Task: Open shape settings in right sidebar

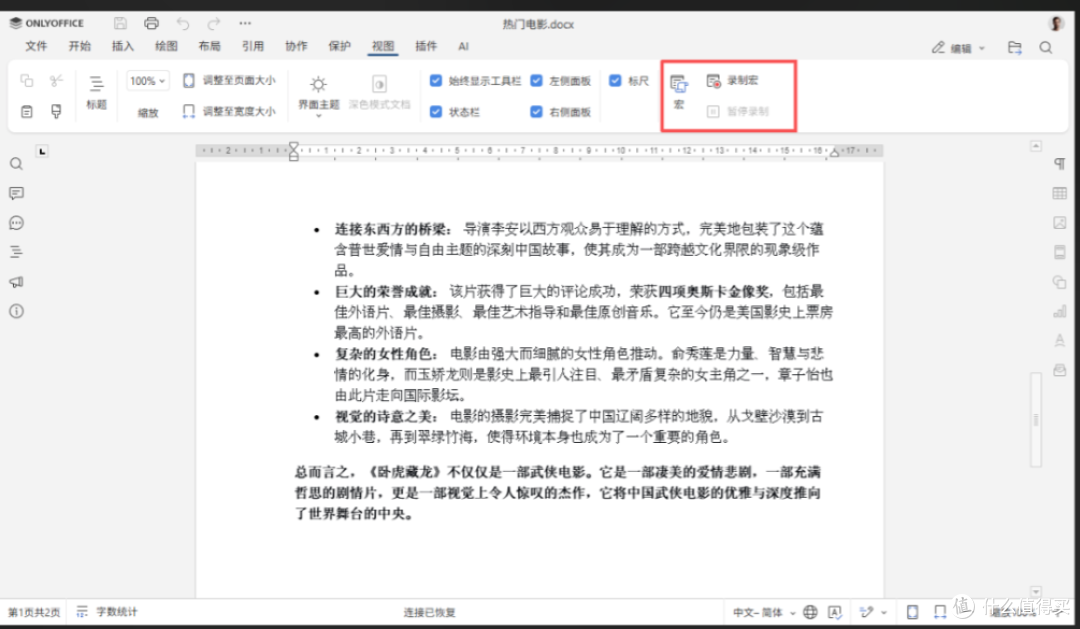Action: point(1059,282)
